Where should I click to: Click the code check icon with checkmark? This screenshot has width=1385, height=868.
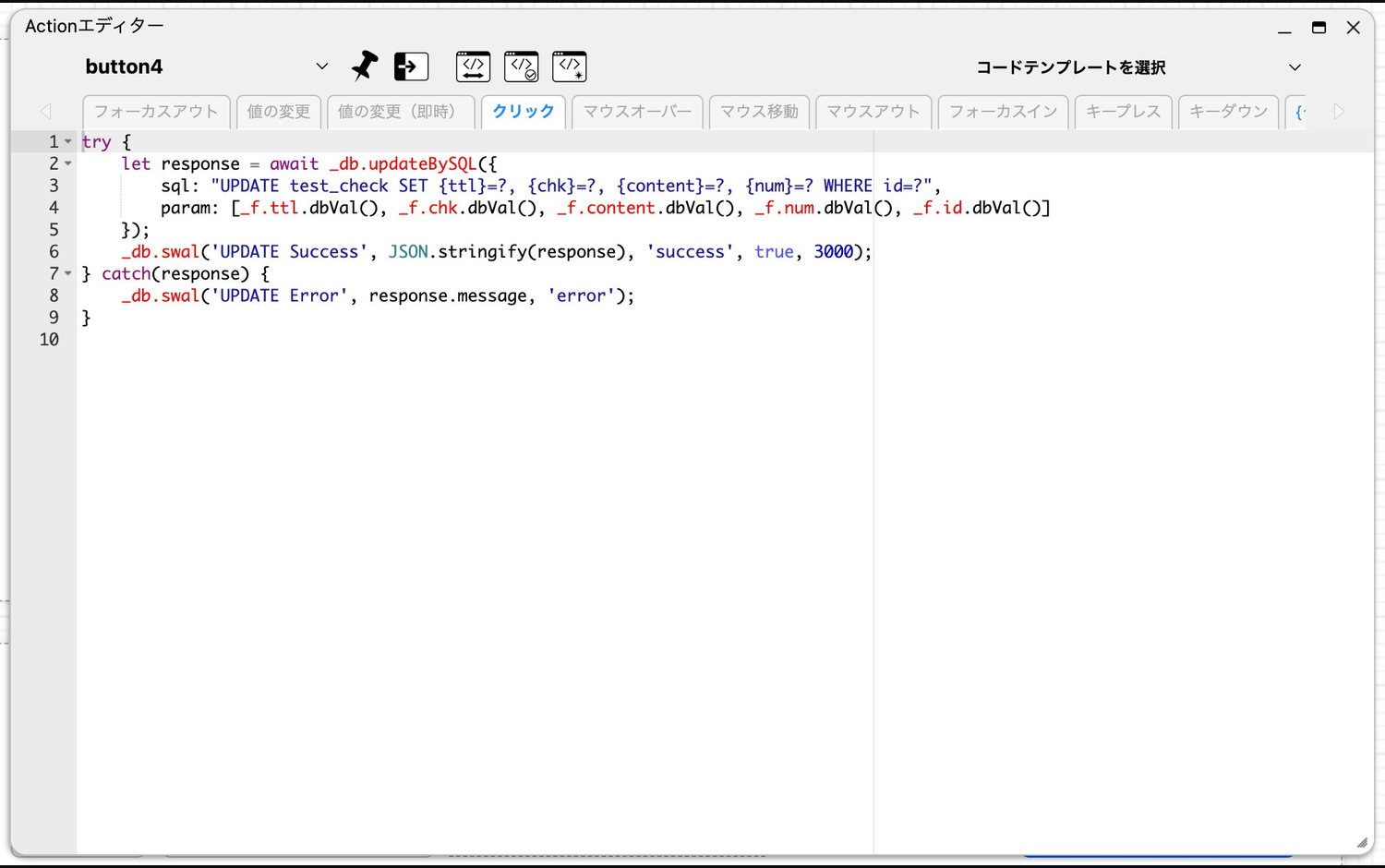tap(522, 66)
